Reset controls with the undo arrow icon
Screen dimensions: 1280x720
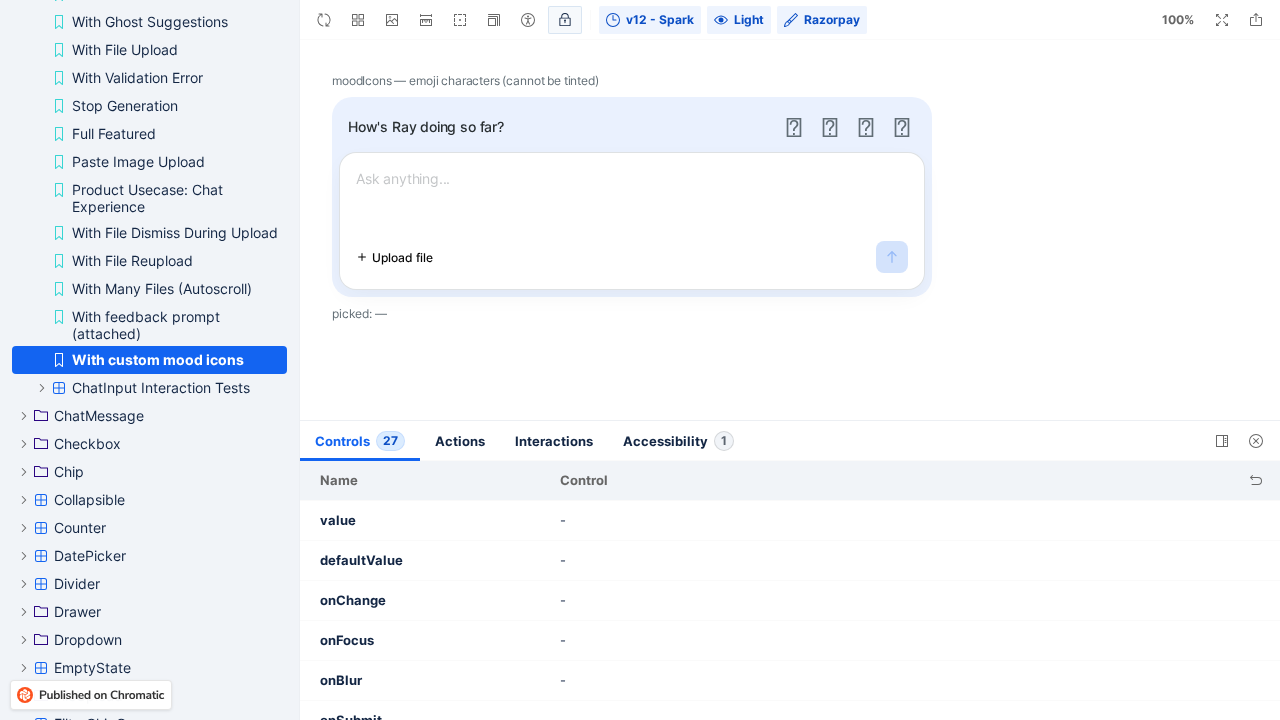(x=1256, y=480)
